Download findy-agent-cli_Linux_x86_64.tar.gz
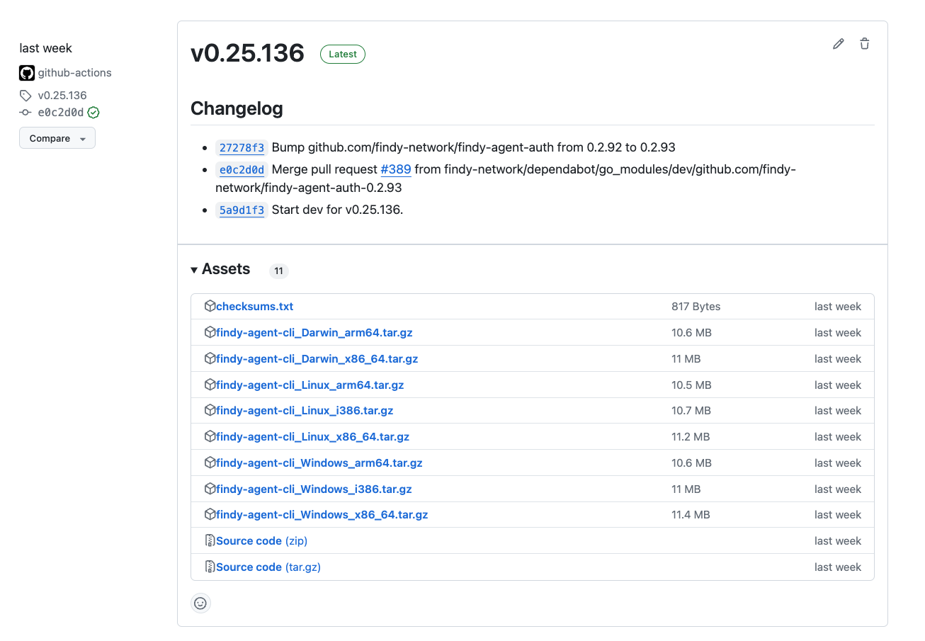925x641 pixels. coord(313,437)
